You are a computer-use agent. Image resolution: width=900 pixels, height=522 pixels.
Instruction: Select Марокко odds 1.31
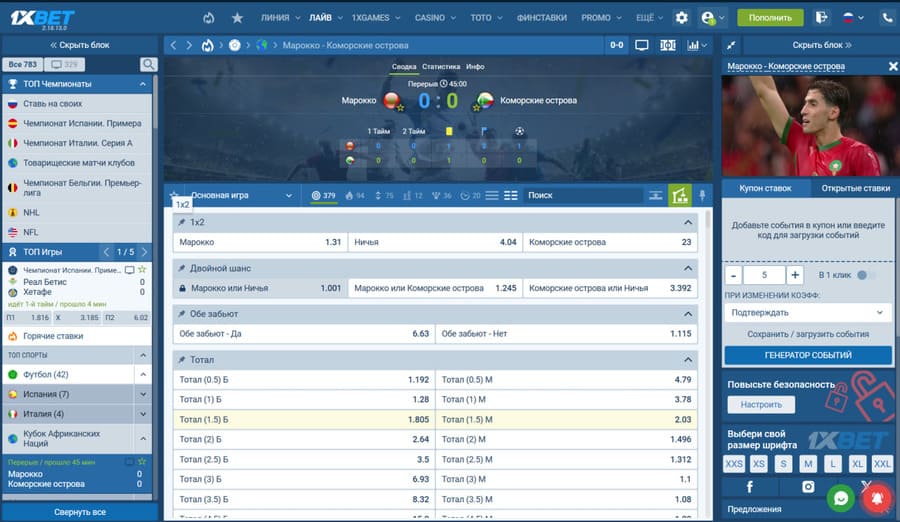(x=260, y=242)
